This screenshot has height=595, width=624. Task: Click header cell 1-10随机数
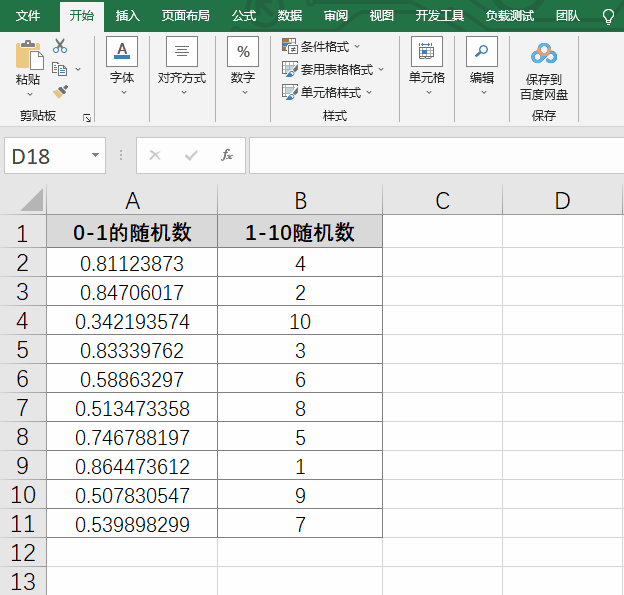tap(300, 232)
